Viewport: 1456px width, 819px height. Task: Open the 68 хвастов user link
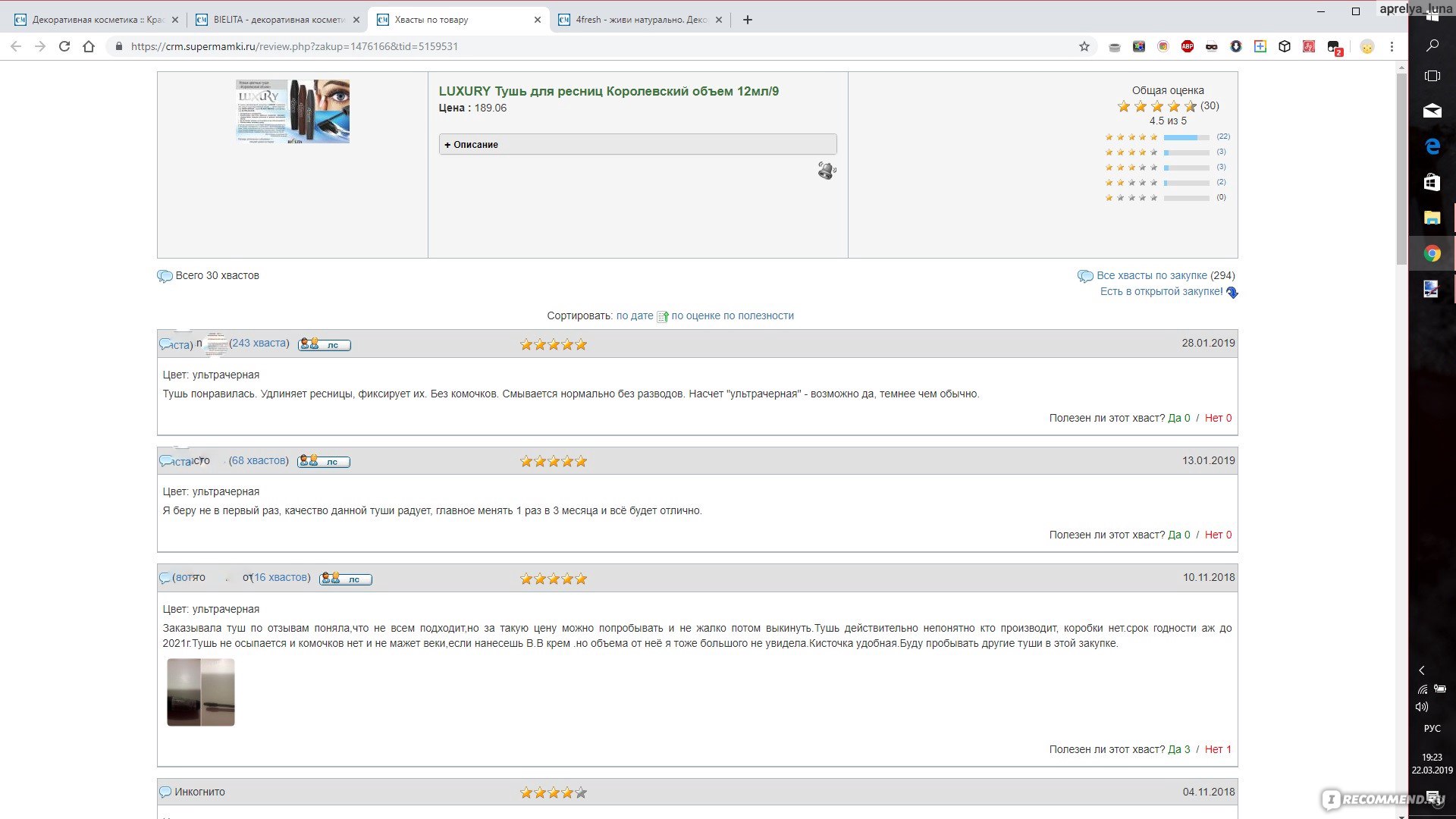click(259, 461)
